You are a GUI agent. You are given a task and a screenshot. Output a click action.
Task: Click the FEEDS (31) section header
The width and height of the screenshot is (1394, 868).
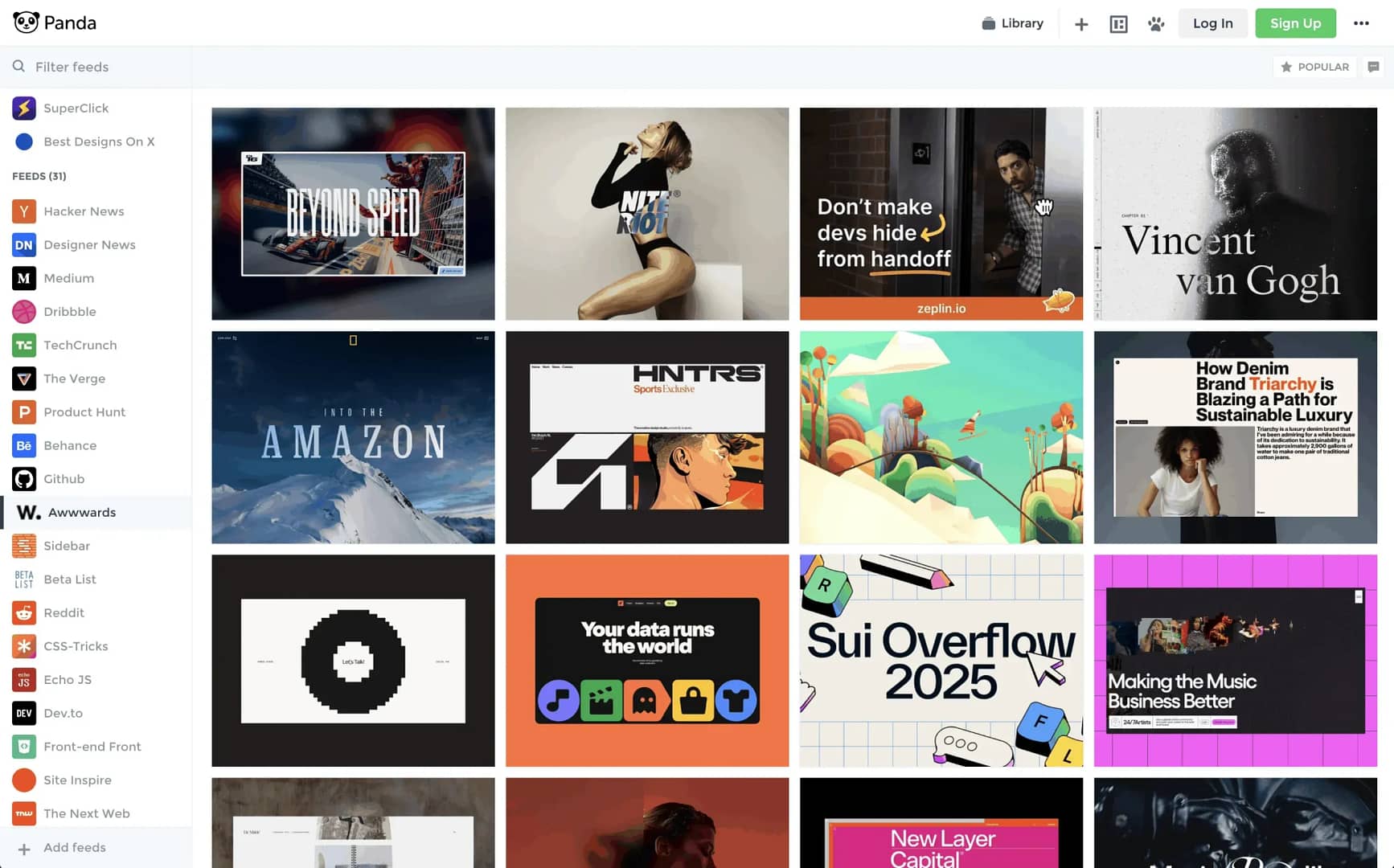[39, 176]
